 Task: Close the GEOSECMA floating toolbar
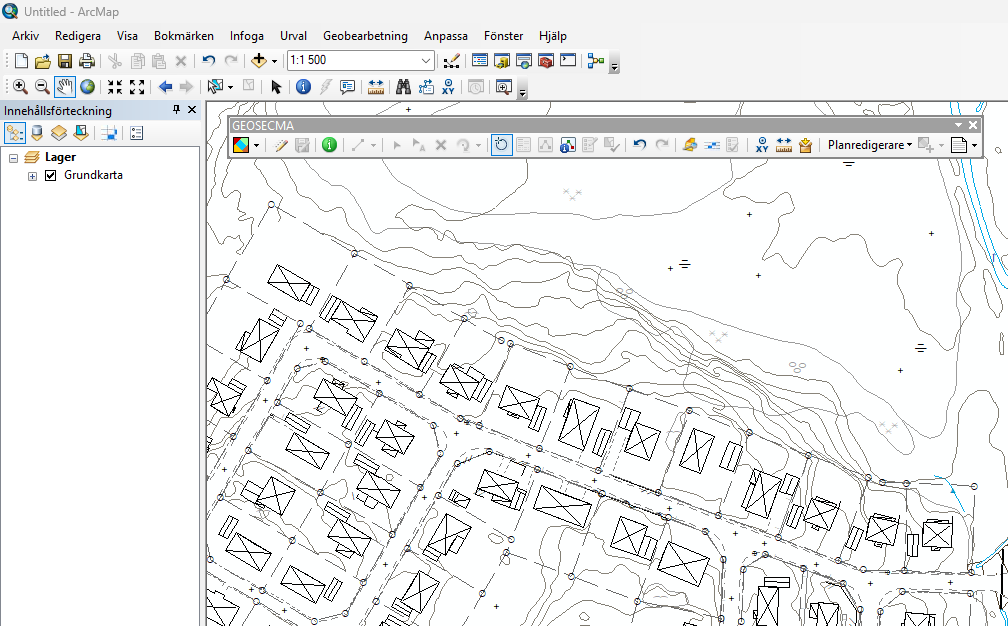click(x=973, y=125)
